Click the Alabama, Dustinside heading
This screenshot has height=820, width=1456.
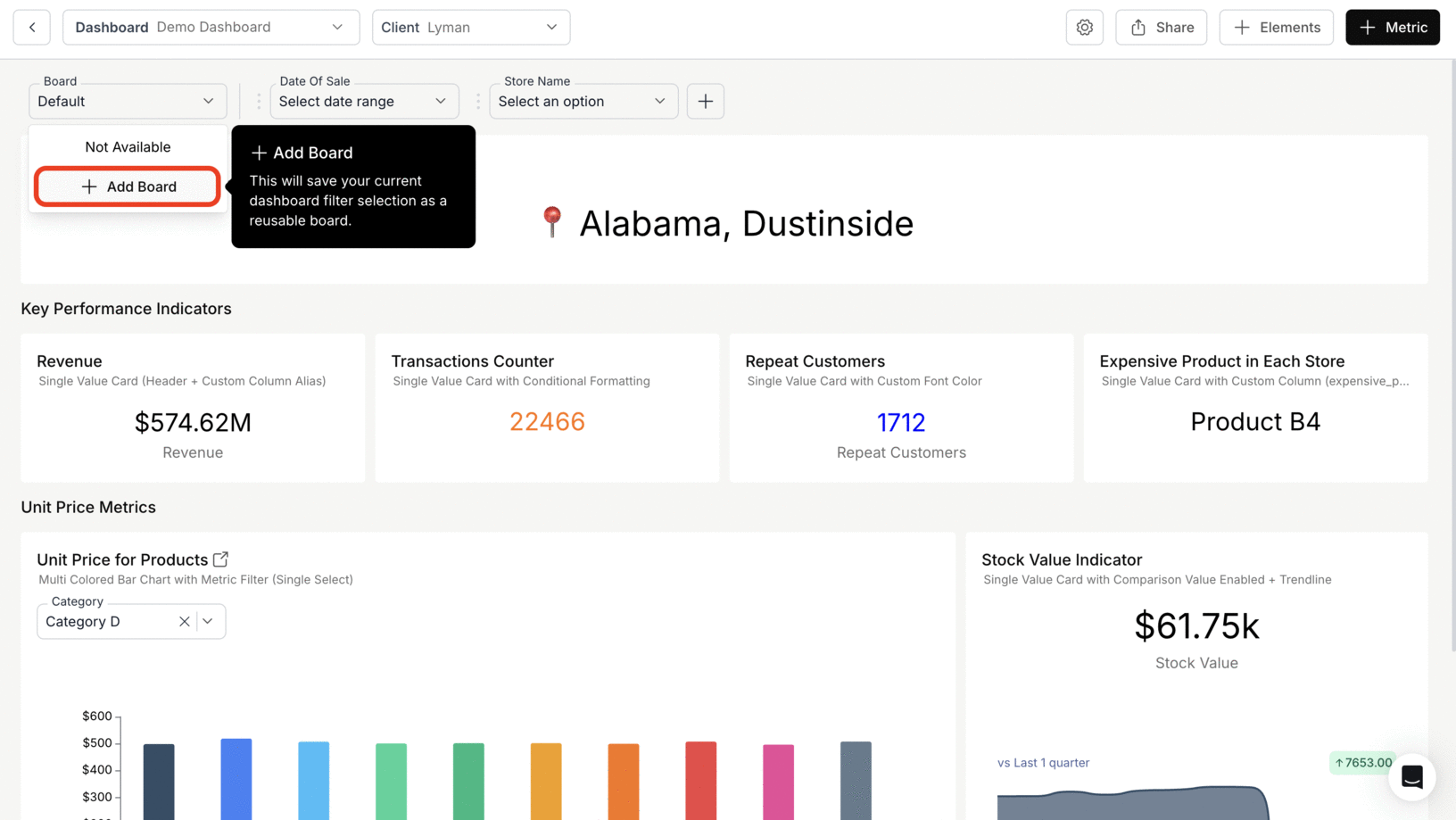coord(746,223)
